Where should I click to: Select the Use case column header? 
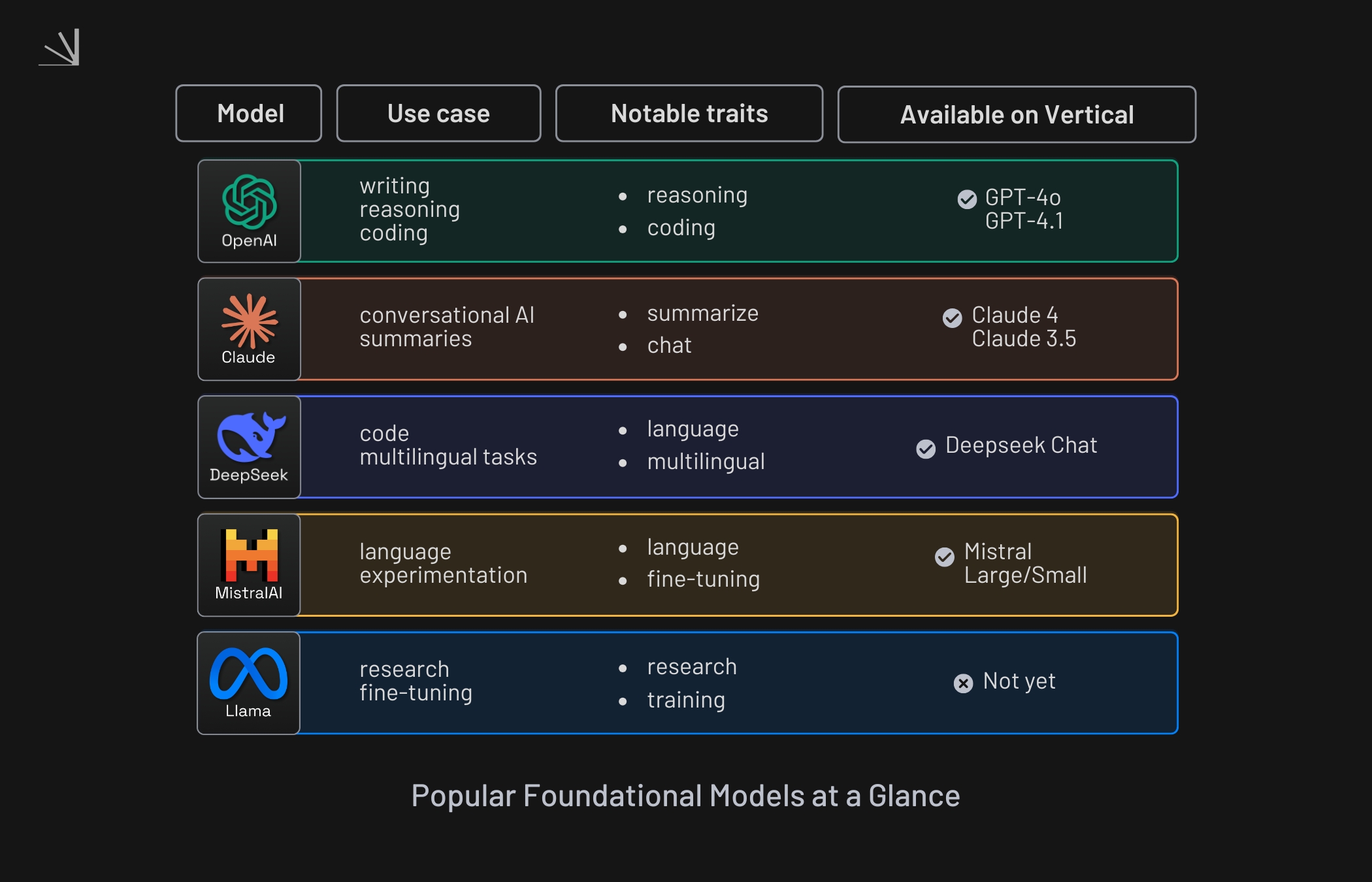point(439,113)
